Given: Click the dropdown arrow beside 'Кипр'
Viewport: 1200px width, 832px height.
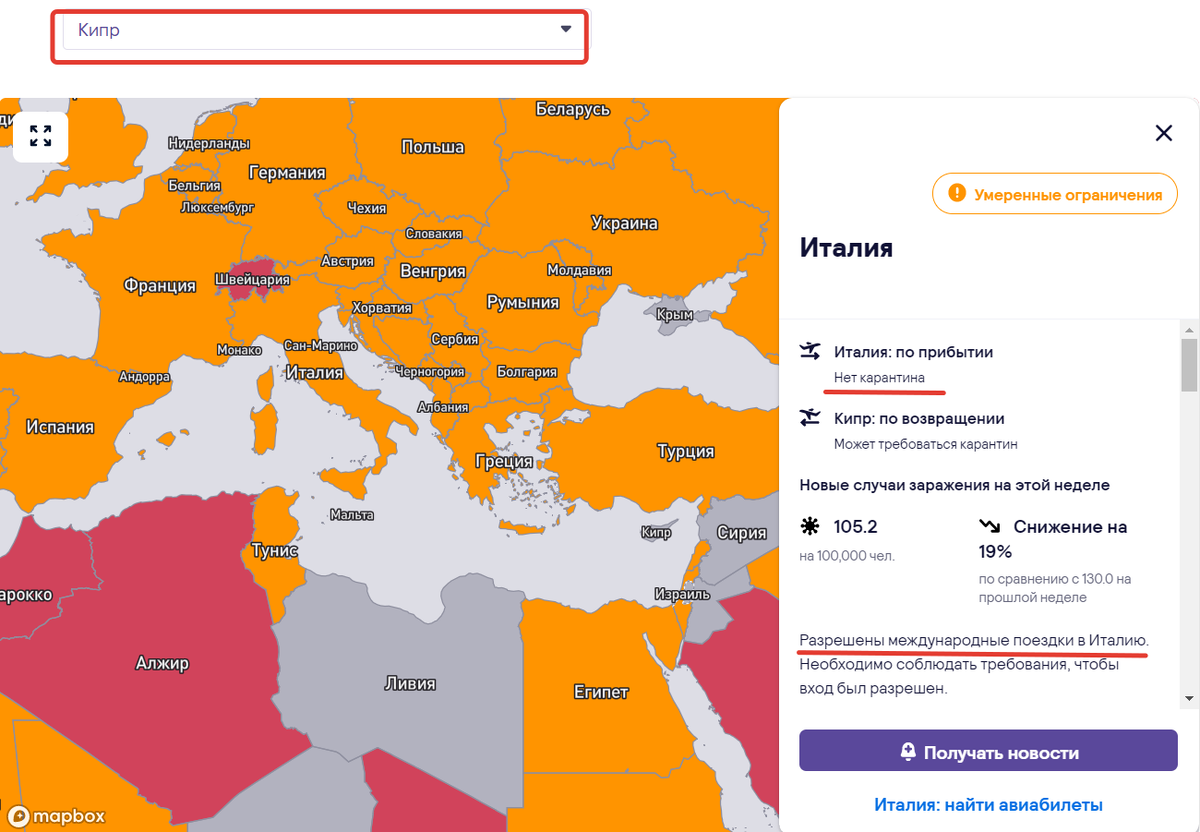Looking at the screenshot, I should click(566, 31).
